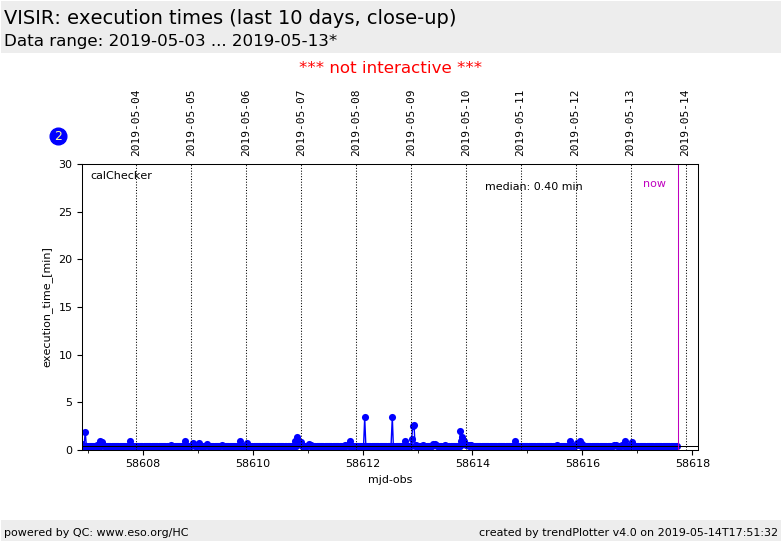Click the calChecker plot label
Screen dimensions: 782x542
[121, 176]
